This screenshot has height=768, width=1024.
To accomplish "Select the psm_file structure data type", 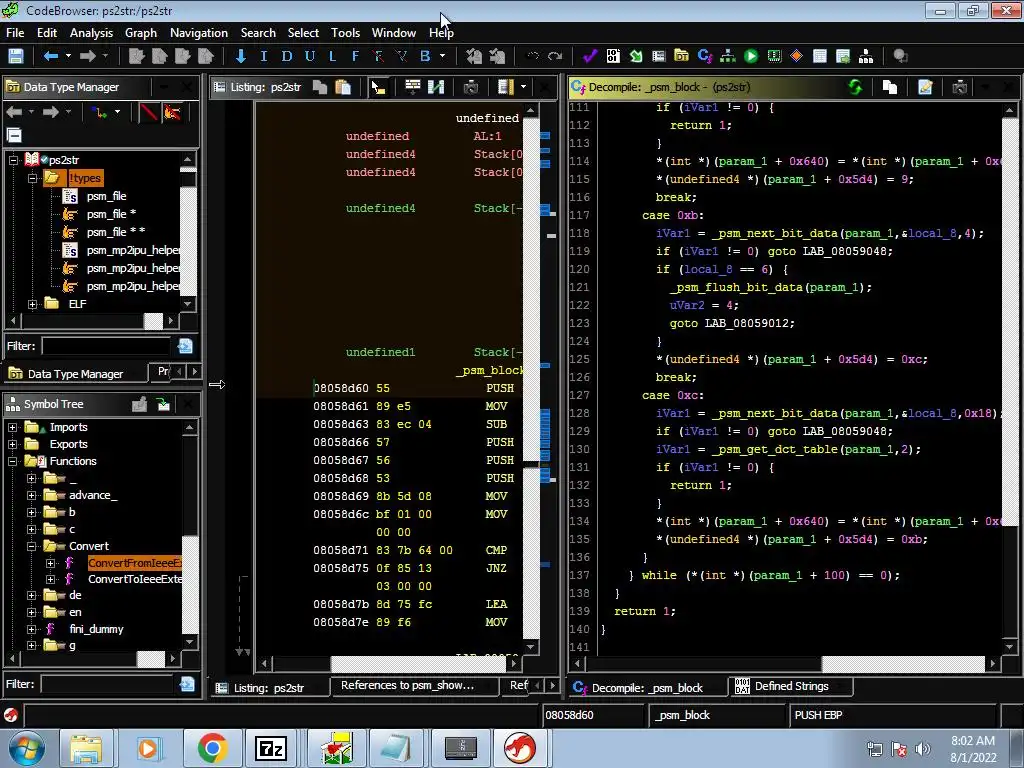I will point(106,196).
